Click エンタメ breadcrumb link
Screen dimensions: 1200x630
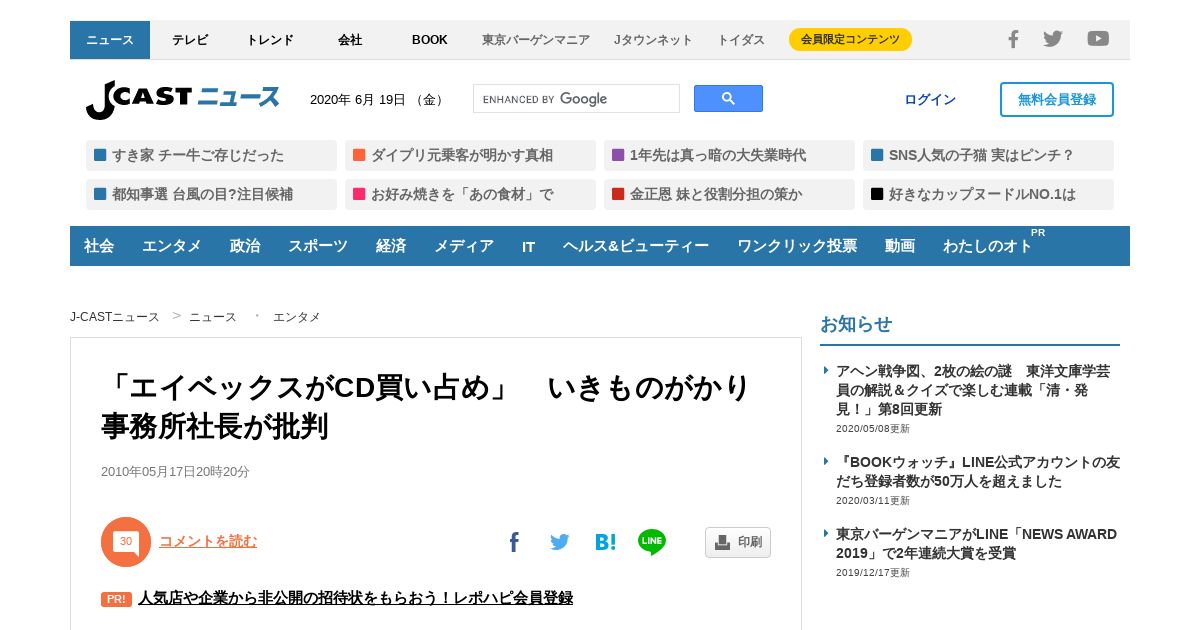click(x=297, y=317)
